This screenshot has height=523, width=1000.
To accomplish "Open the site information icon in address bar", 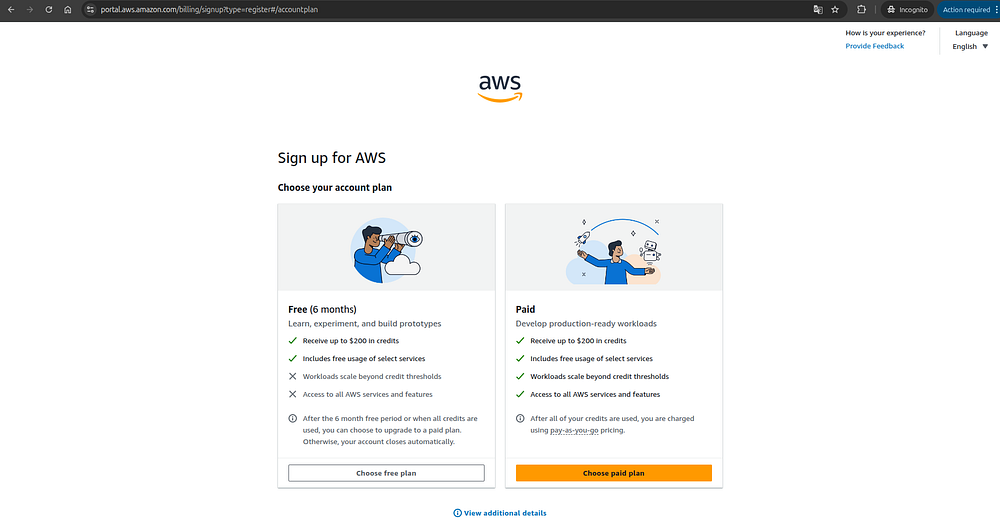I will pyautogui.click(x=90, y=10).
